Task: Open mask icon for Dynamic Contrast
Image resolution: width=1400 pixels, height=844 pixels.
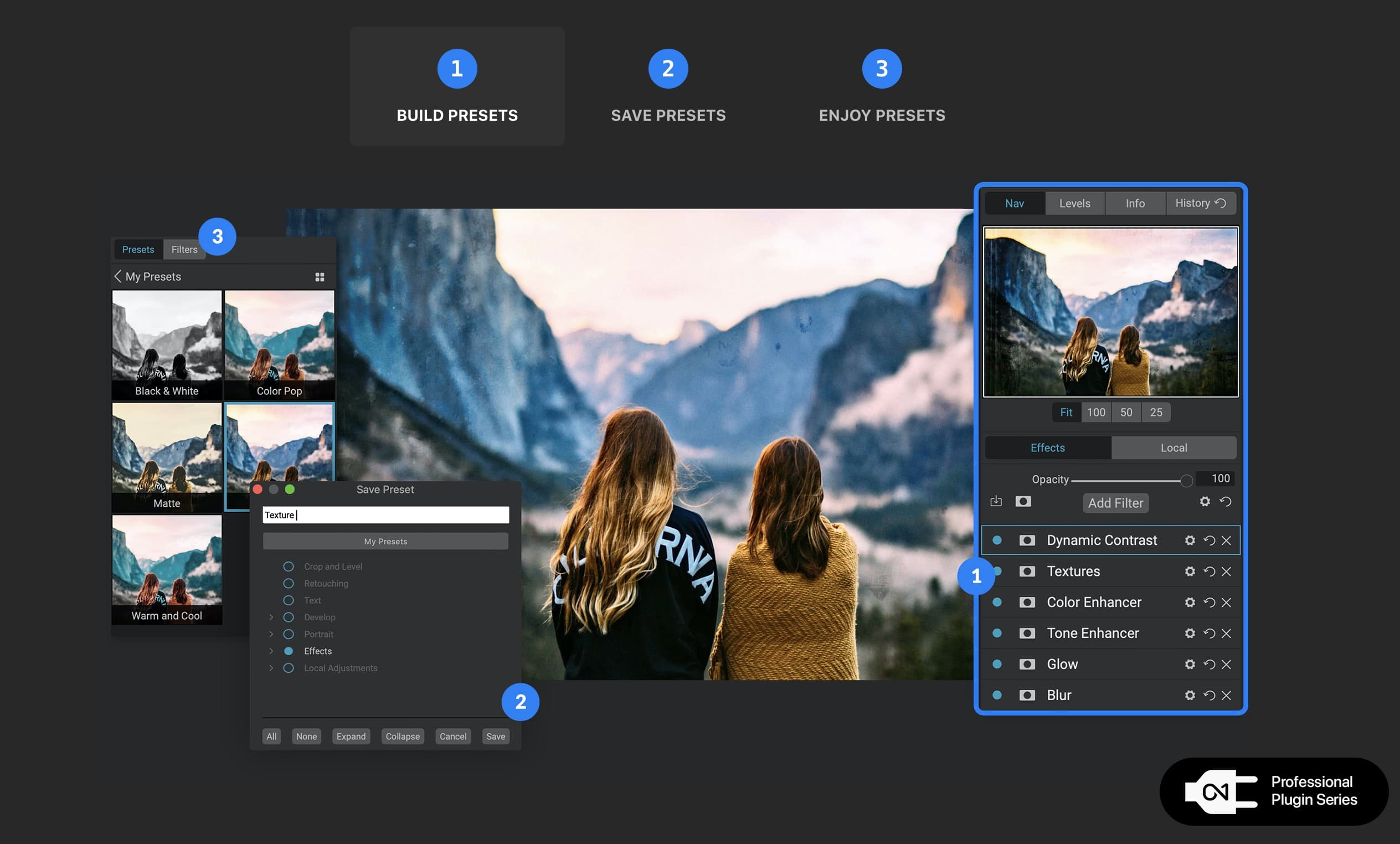Action: pos(1027,540)
